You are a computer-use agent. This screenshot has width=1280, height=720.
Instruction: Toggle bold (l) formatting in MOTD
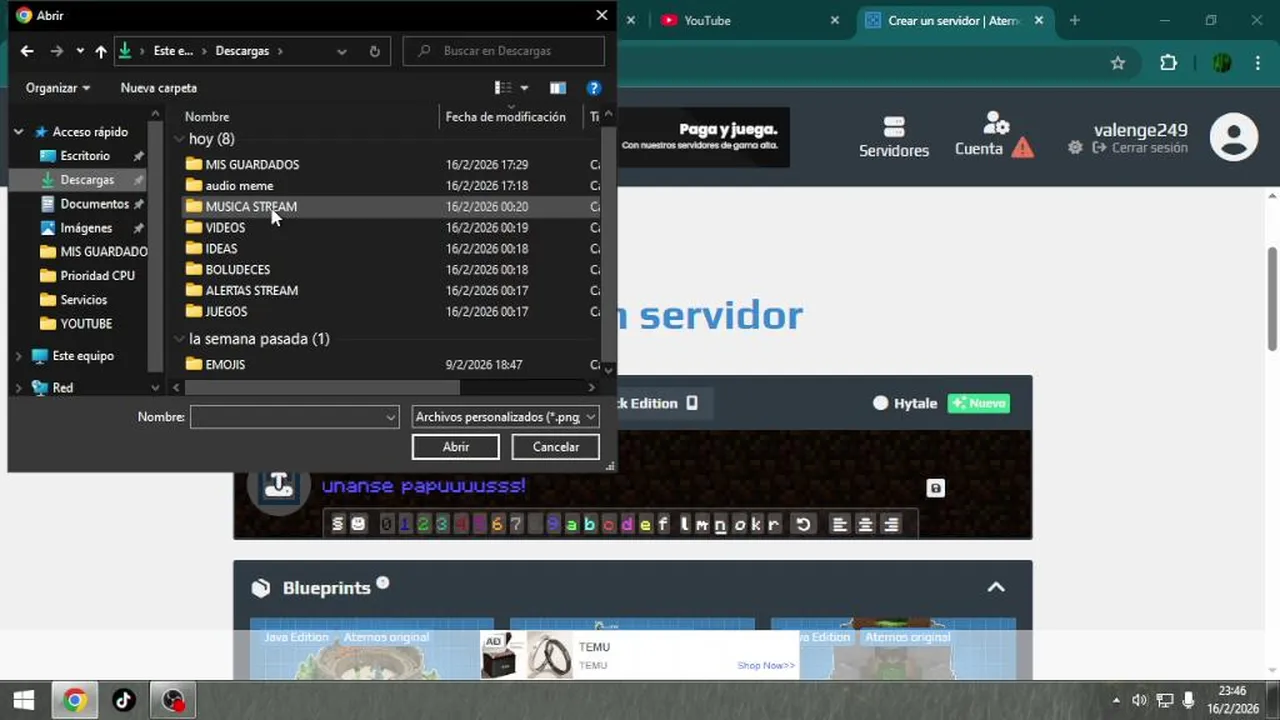tap(686, 524)
